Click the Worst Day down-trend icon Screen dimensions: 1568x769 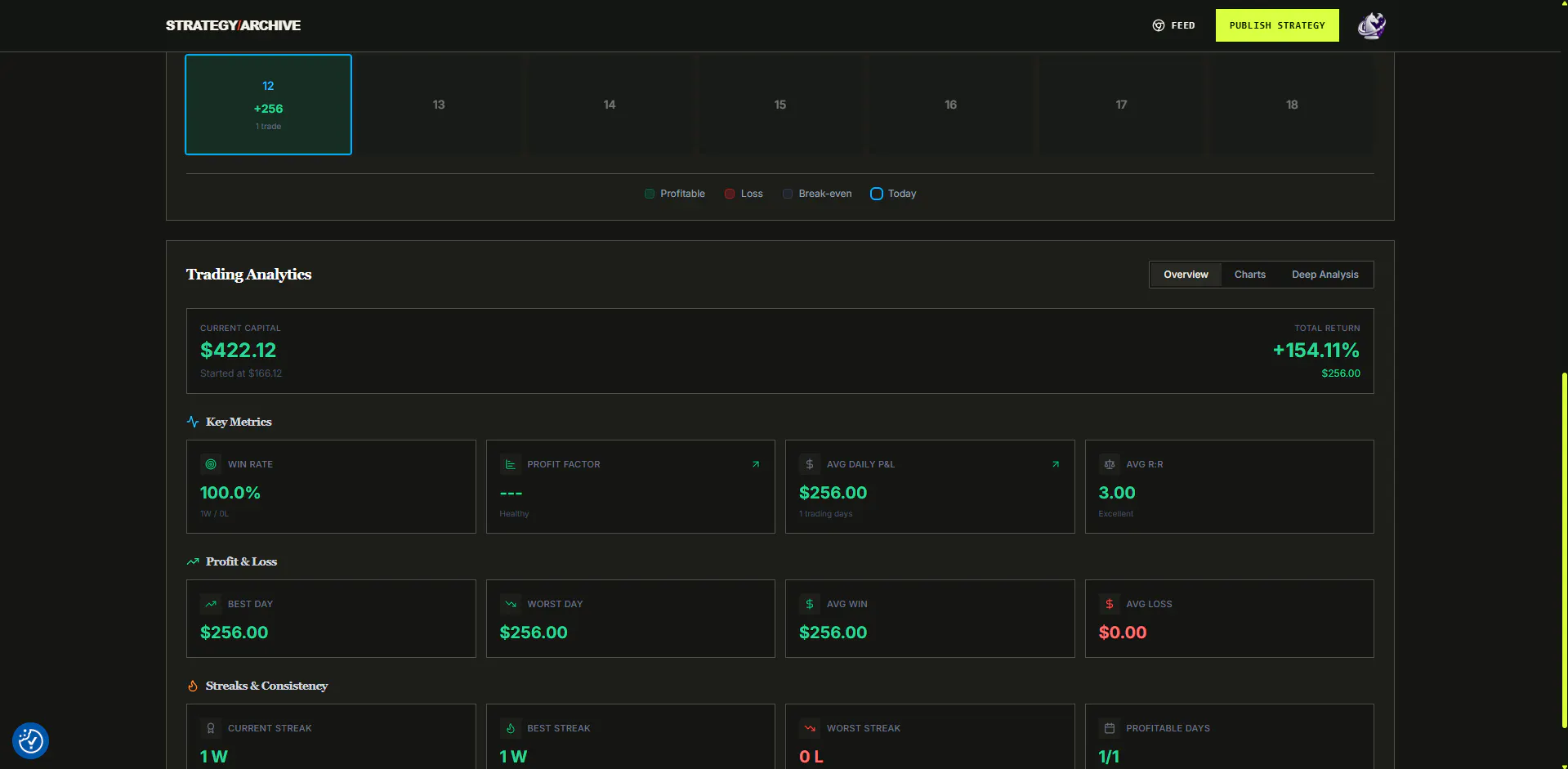point(511,604)
